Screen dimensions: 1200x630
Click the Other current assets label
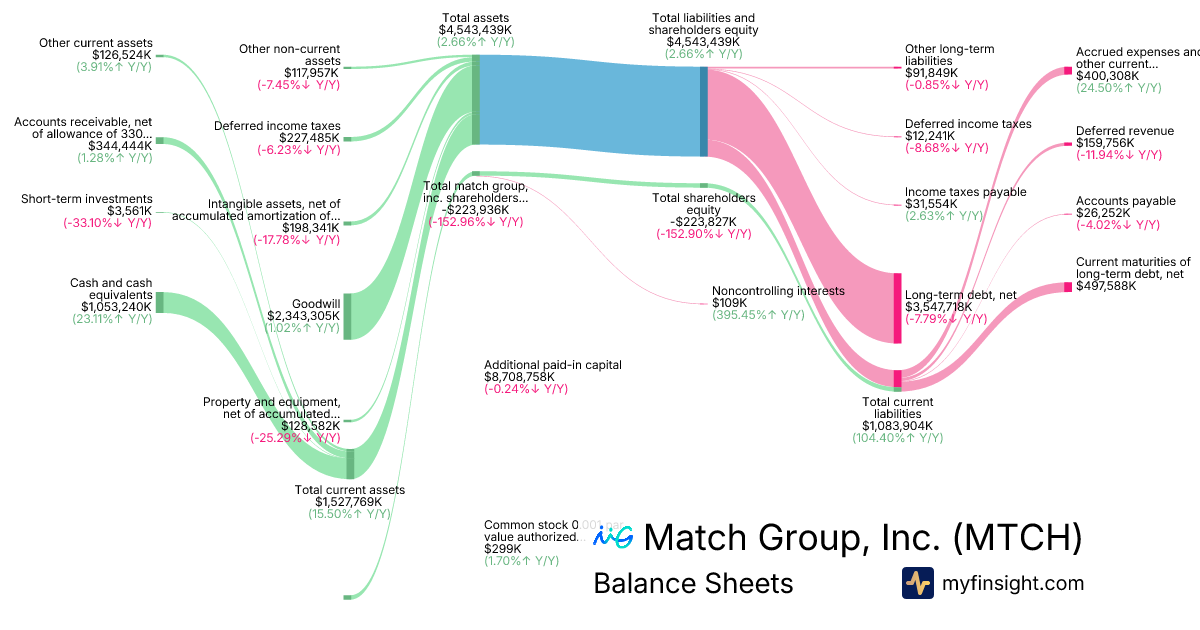pyautogui.click(x=96, y=43)
